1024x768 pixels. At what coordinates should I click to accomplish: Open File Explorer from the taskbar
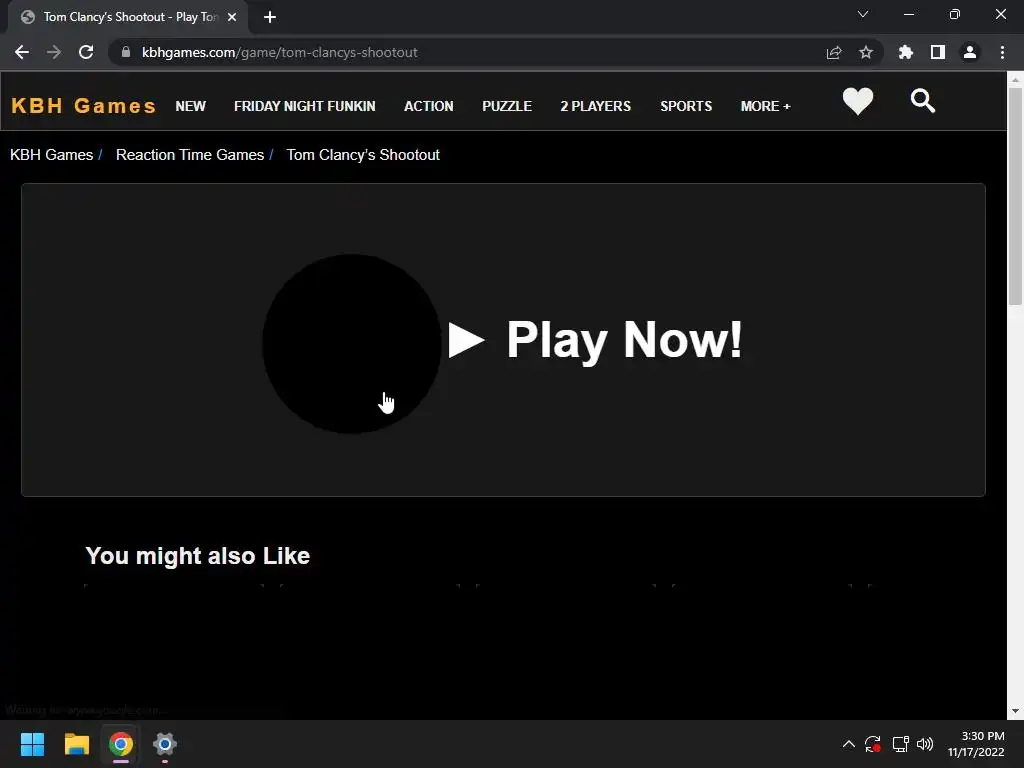click(x=76, y=744)
